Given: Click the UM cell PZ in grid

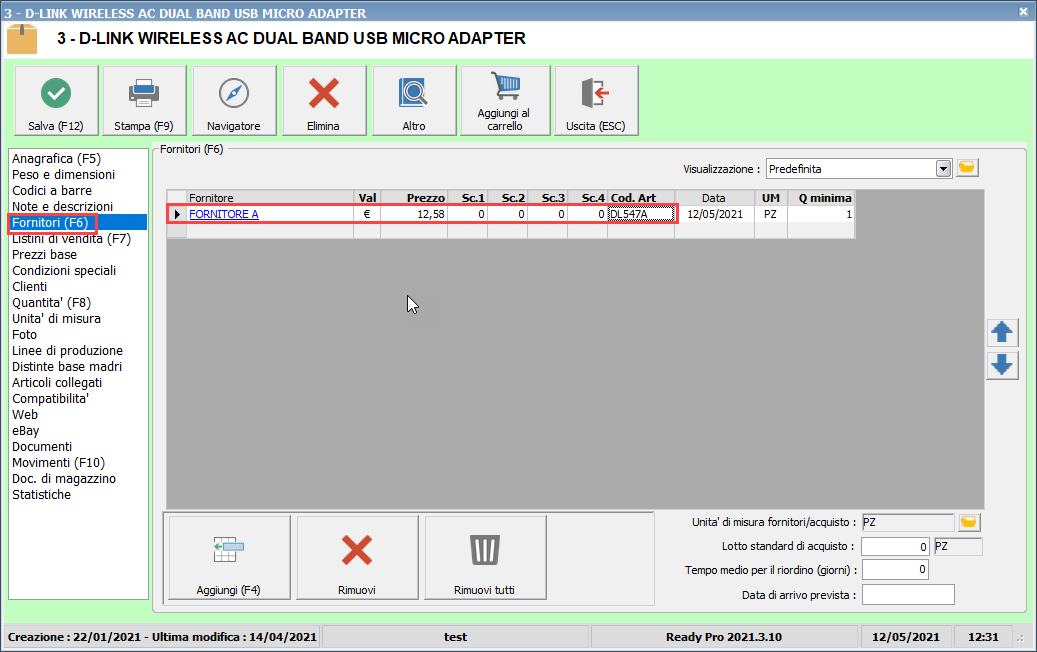Looking at the screenshot, I should point(770,214).
